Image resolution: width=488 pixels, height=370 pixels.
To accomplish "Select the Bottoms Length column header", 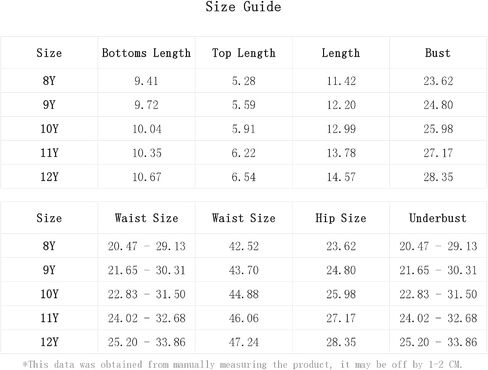I will pos(146,53).
